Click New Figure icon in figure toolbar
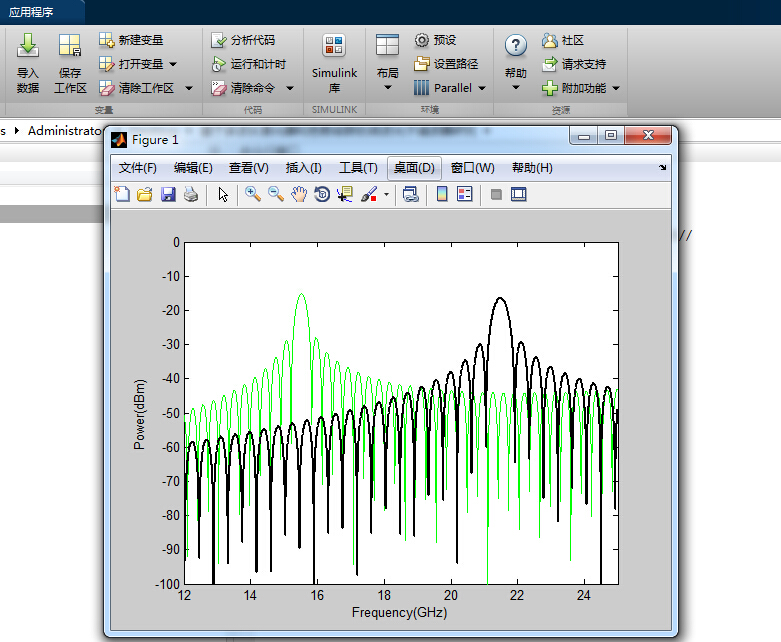The width and height of the screenshot is (781, 642). pyautogui.click(x=122, y=194)
